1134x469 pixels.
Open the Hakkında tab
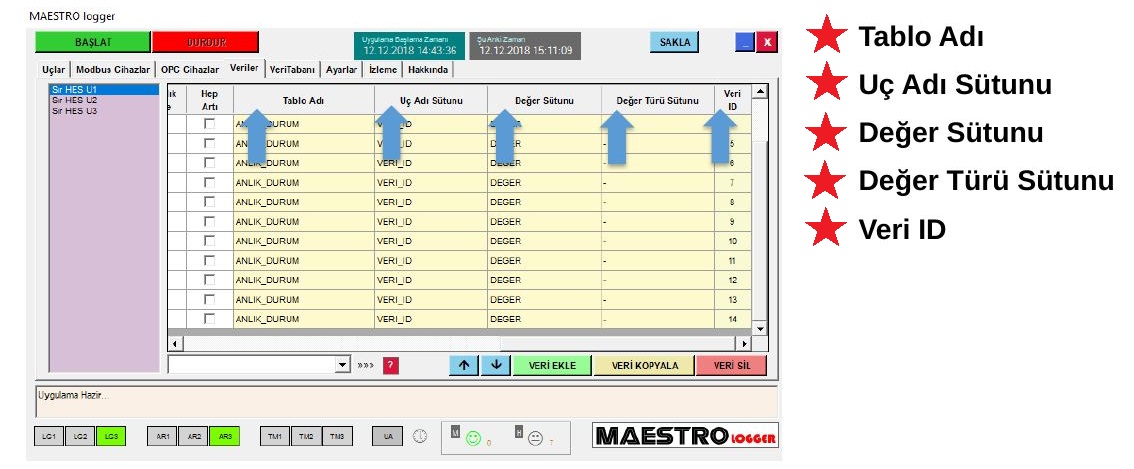[428, 69]
